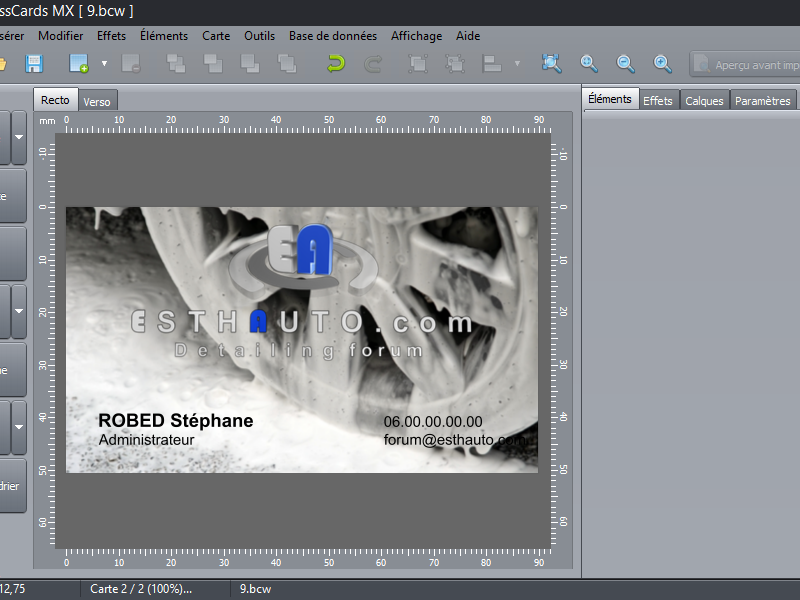Click the fourth layer-order icon in the toolbar
Viewport: 800px width, 600px height.
tap(287, 64)
